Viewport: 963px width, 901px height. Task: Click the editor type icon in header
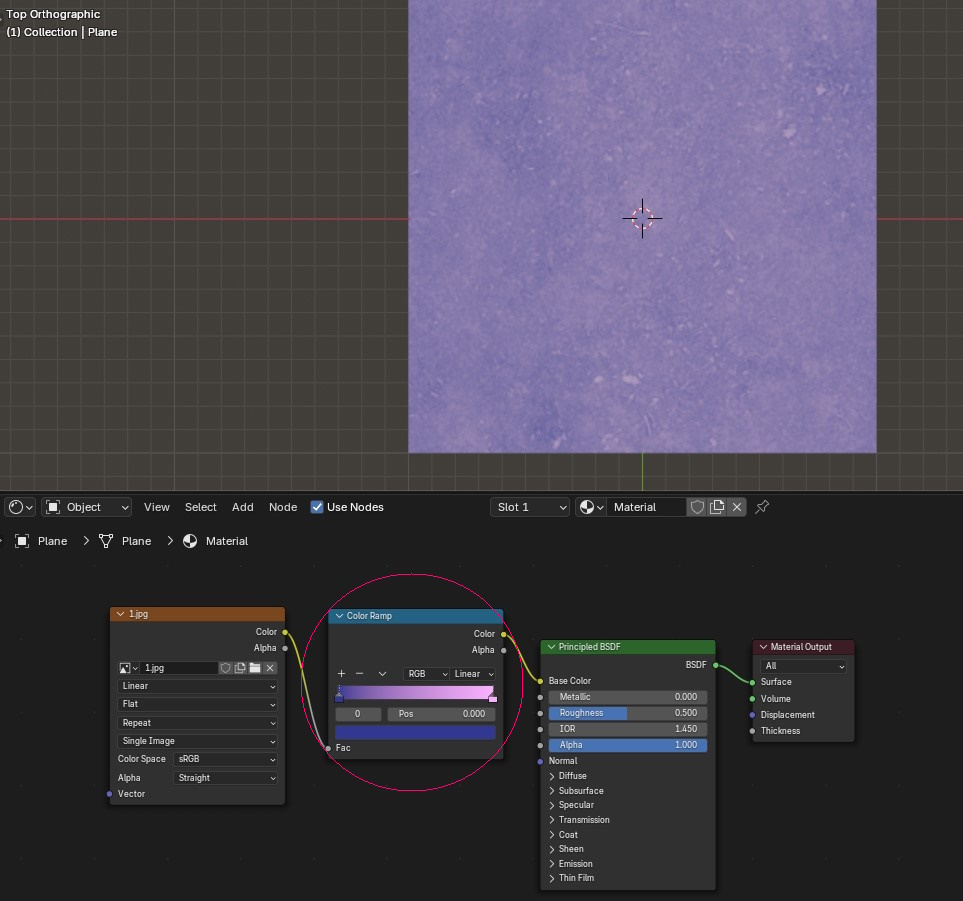[x=20, y=507]
